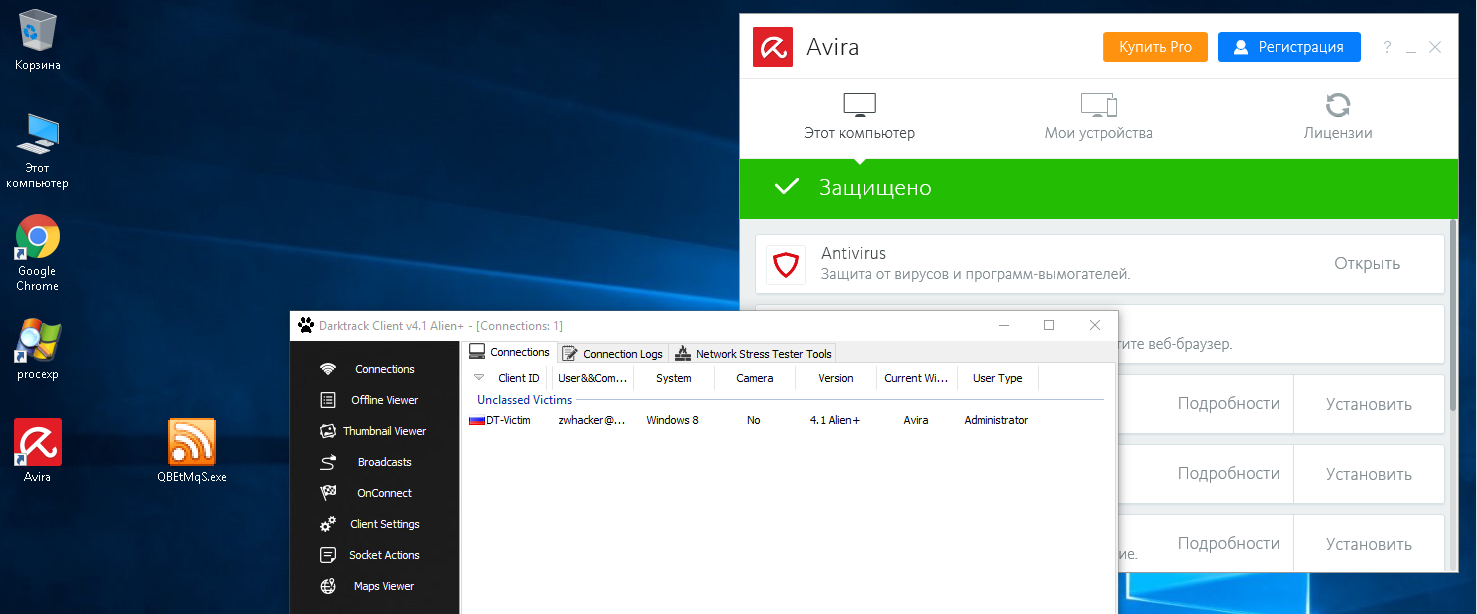Click the Avira red umbrella logo

pyautogui.click(x=773, y=47)
